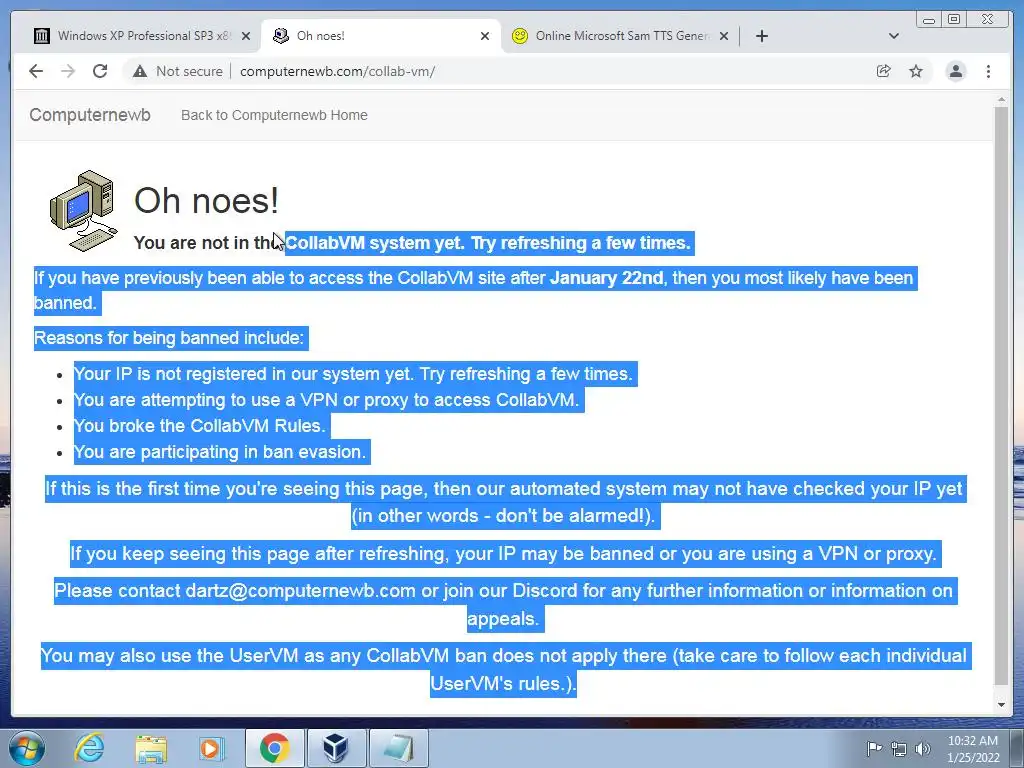
Task: Click 'You broke the CollabVM Rules.' item
Action: coord(200,426)
